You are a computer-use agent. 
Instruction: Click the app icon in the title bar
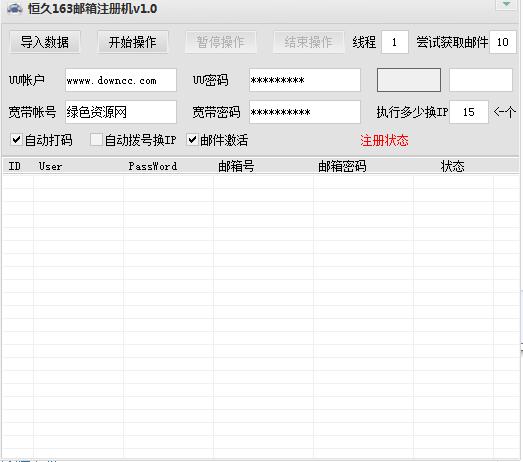(x=15, y=8)
